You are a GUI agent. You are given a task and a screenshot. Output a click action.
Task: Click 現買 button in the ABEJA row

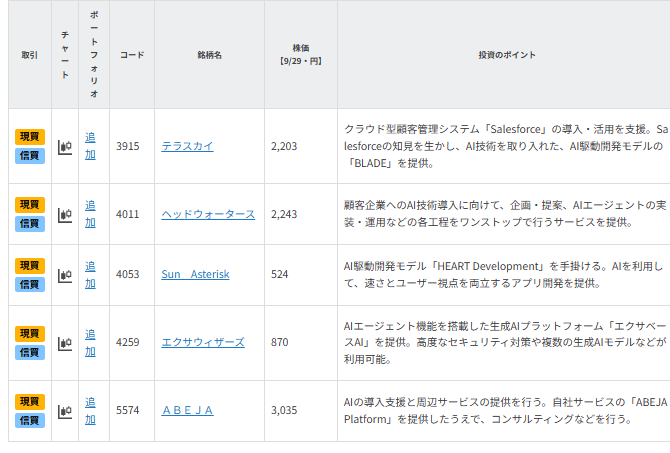30,402
